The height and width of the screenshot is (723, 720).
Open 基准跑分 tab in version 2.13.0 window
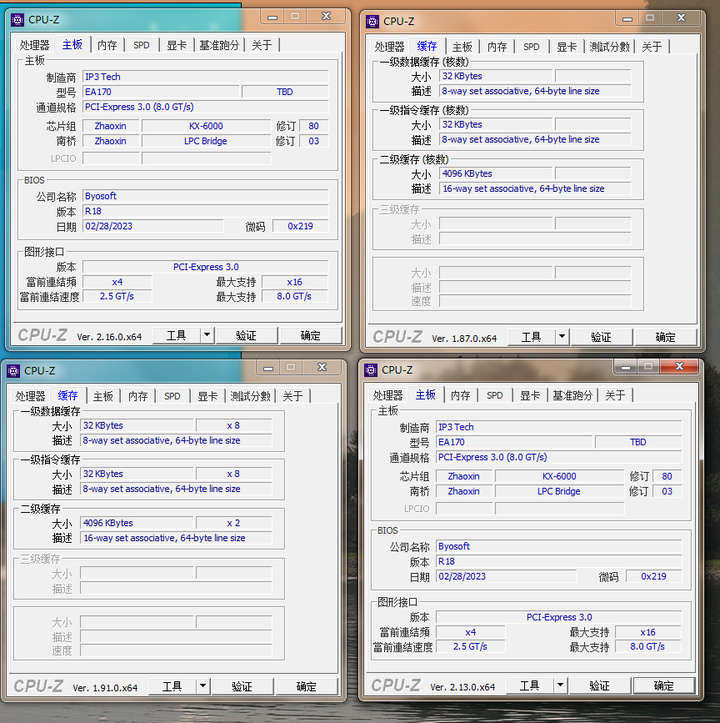tap(572, 395)
